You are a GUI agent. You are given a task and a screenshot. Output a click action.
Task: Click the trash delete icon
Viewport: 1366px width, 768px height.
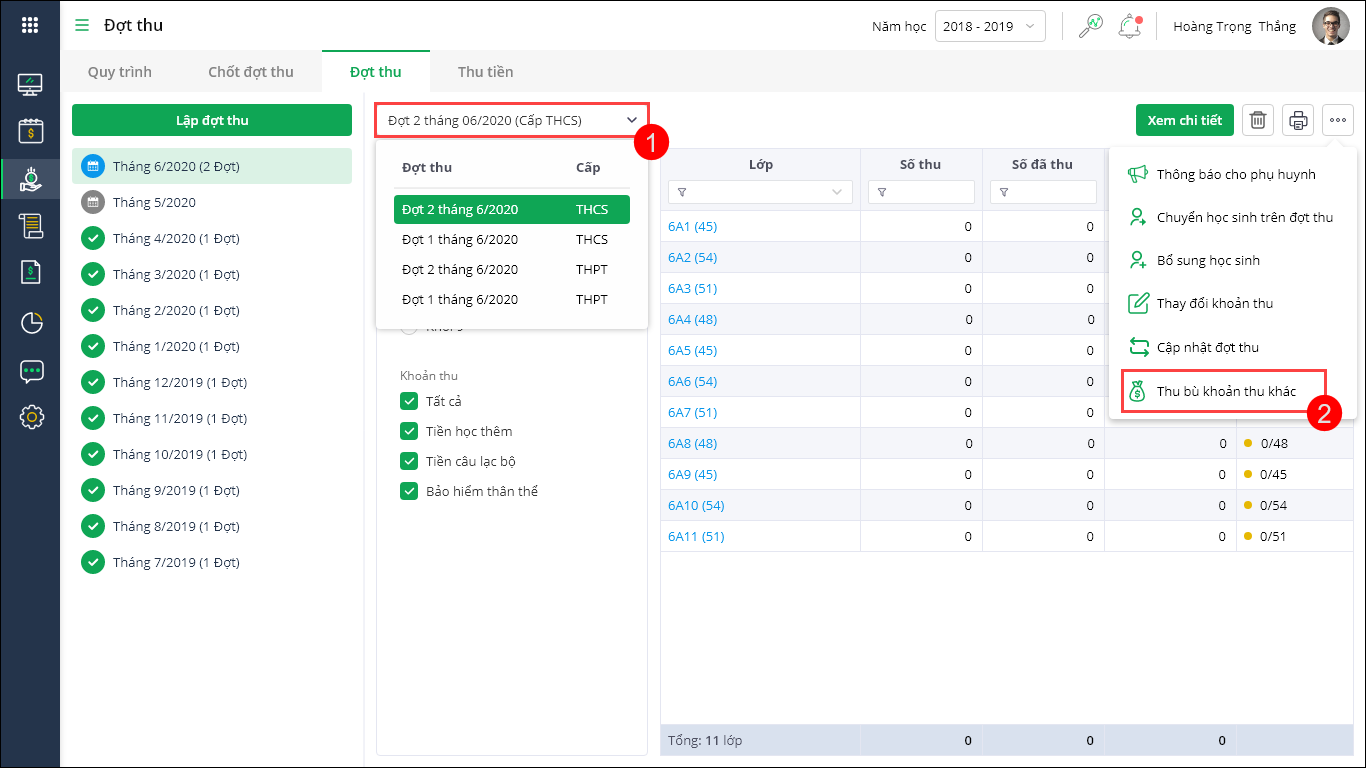[1258, 120]
